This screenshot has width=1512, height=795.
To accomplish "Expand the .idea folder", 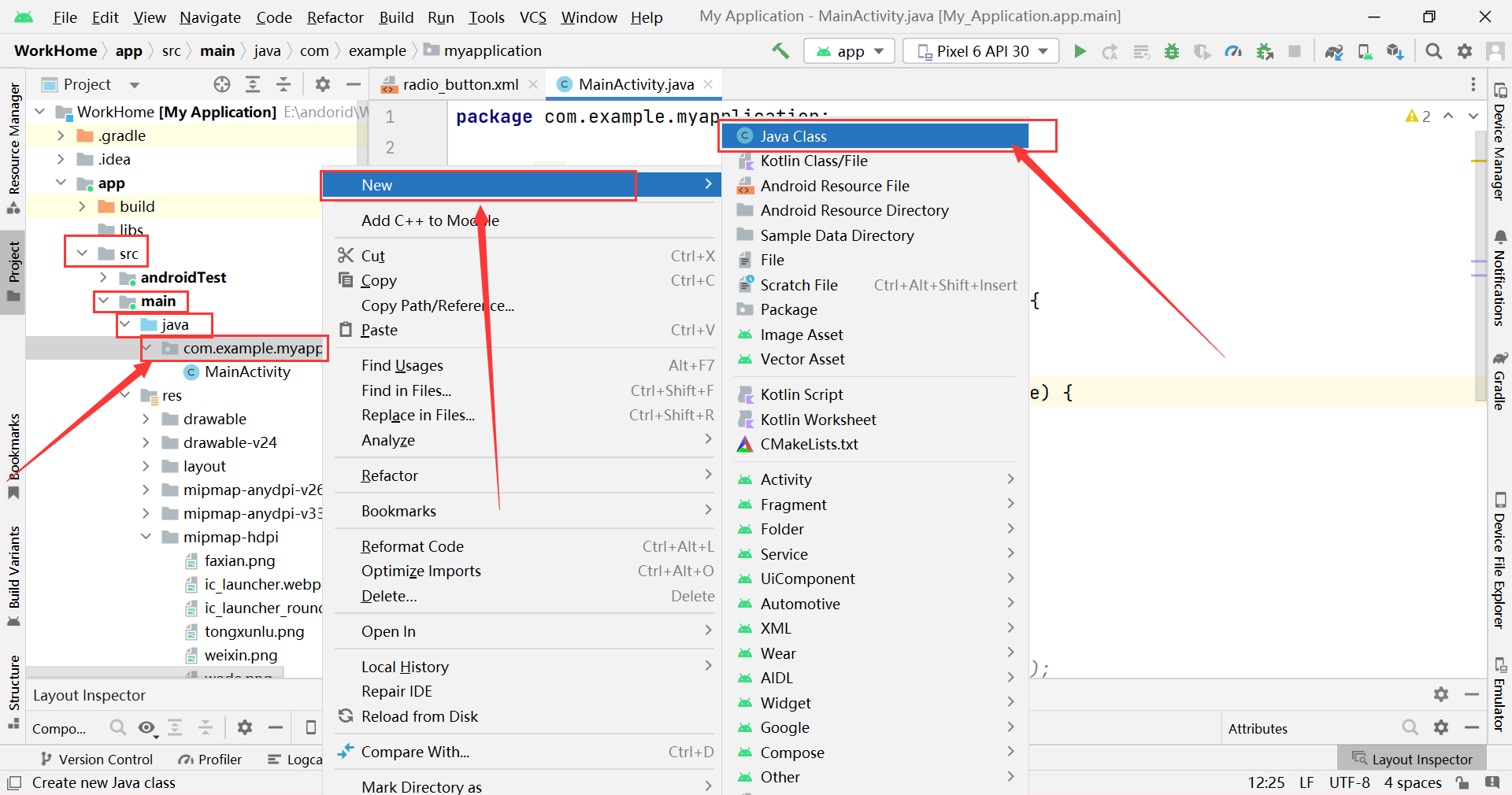I will coord(61,159).
